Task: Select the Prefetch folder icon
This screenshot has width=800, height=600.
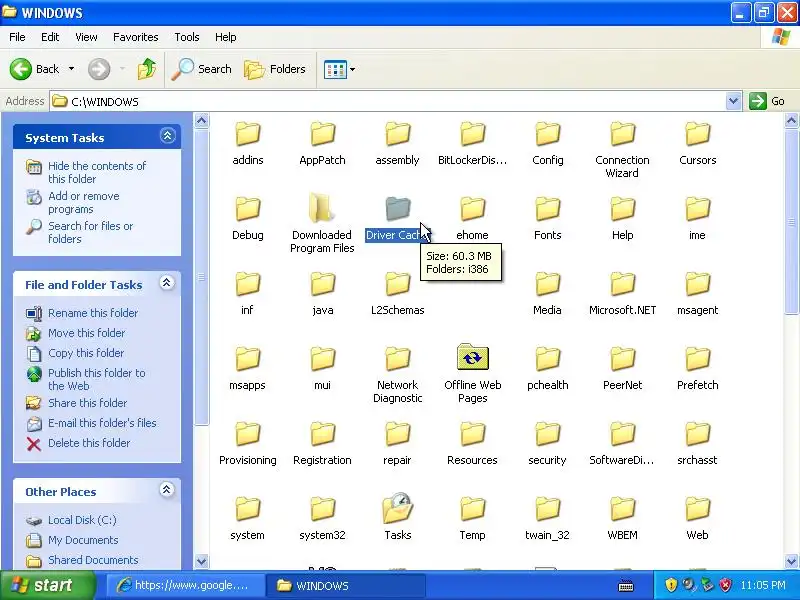Action: (x=697, y=359)
